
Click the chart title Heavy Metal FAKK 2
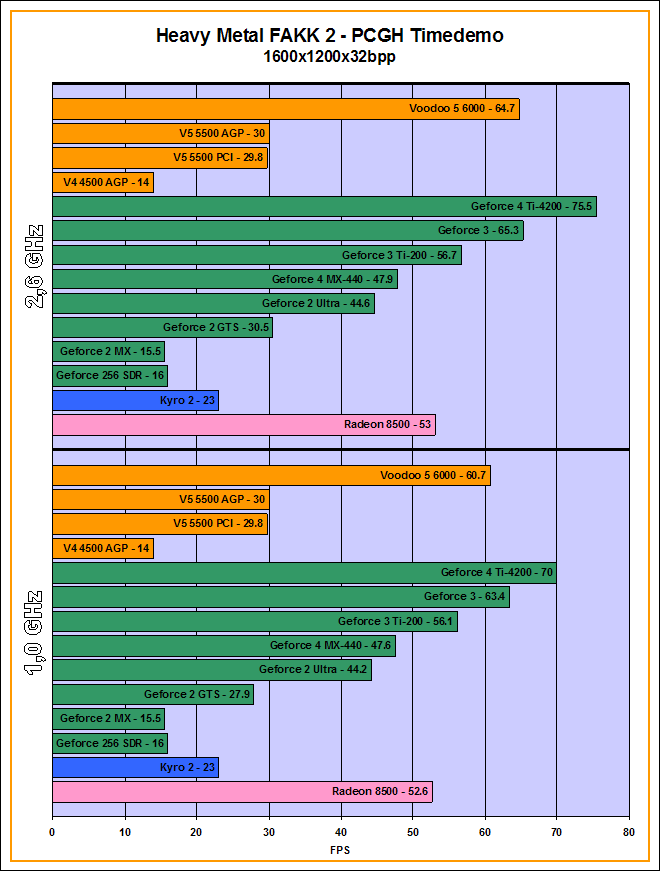[329, 36]
